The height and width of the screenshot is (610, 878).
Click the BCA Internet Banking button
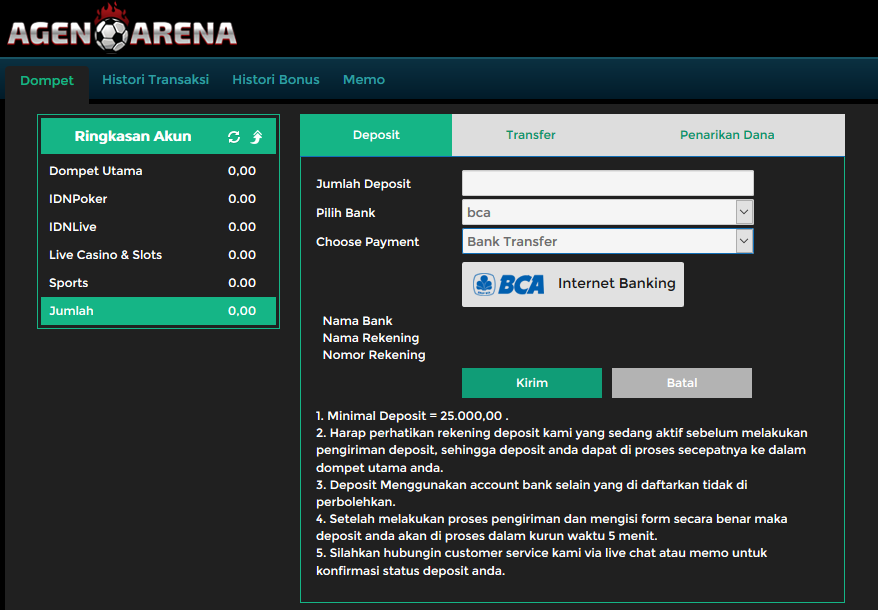pyautogui.click(x=573, y=284)
